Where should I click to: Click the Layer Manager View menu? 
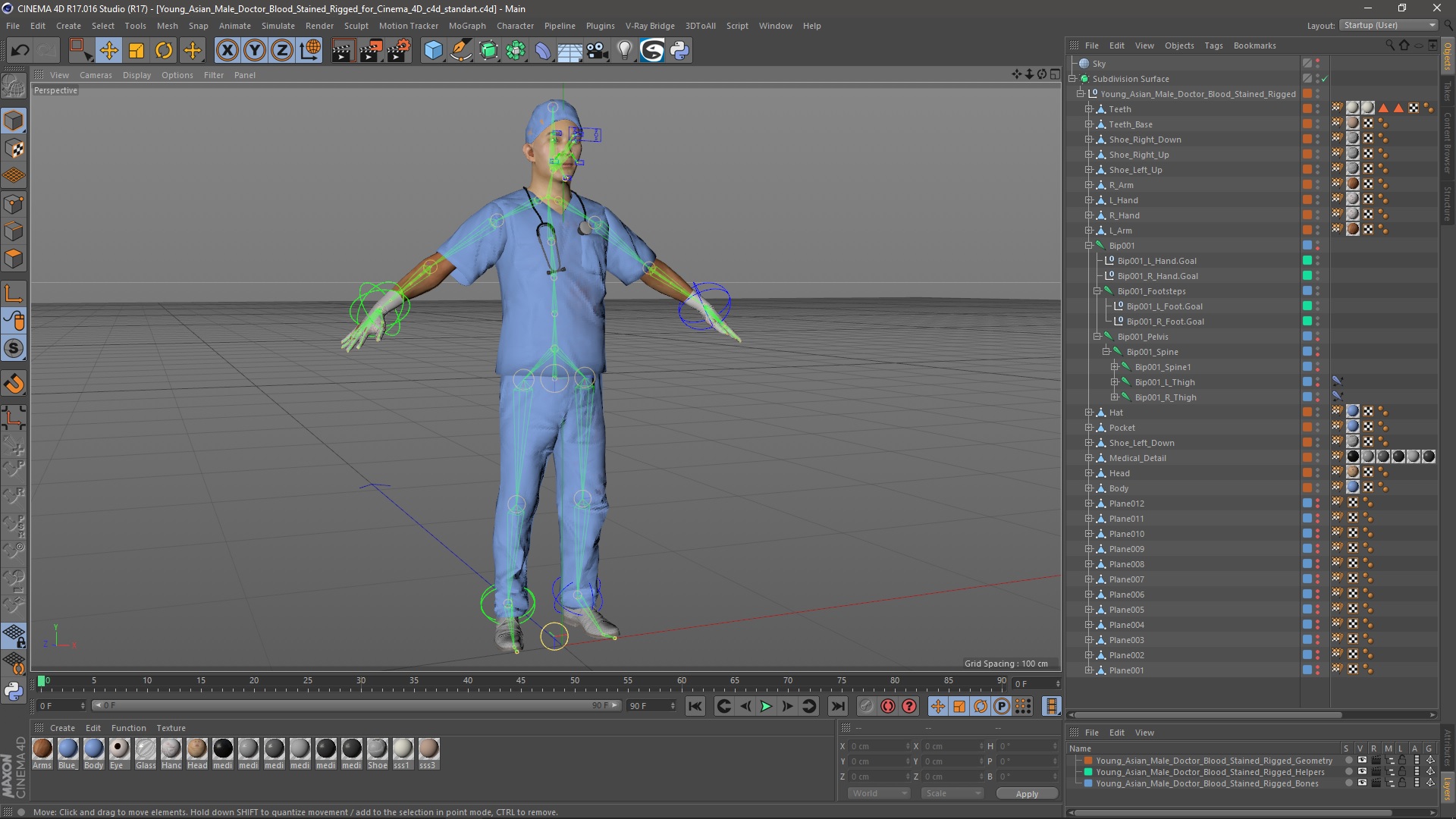(1144, 733)
